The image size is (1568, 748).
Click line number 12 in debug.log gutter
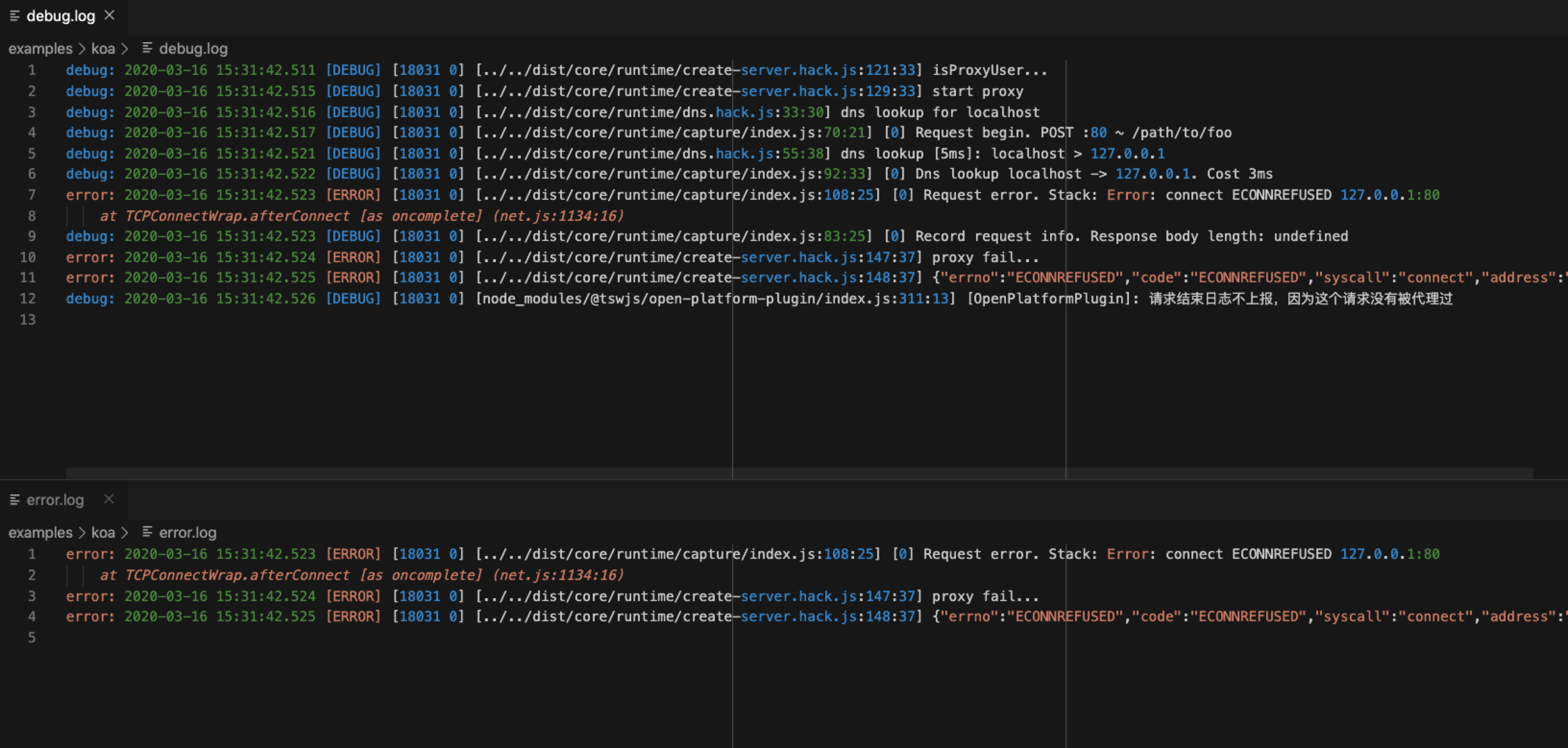(x=28, y=299)
